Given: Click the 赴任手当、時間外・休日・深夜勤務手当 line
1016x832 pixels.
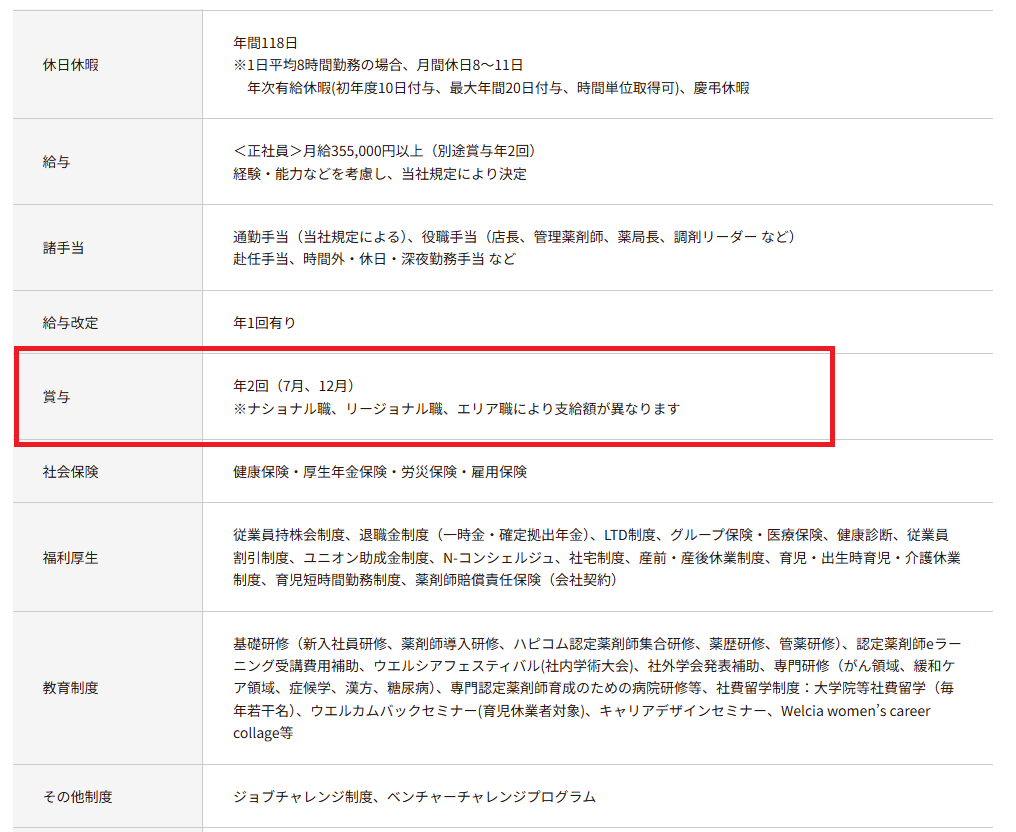Looking at the screenshot, I should click(x=374, y=259).
